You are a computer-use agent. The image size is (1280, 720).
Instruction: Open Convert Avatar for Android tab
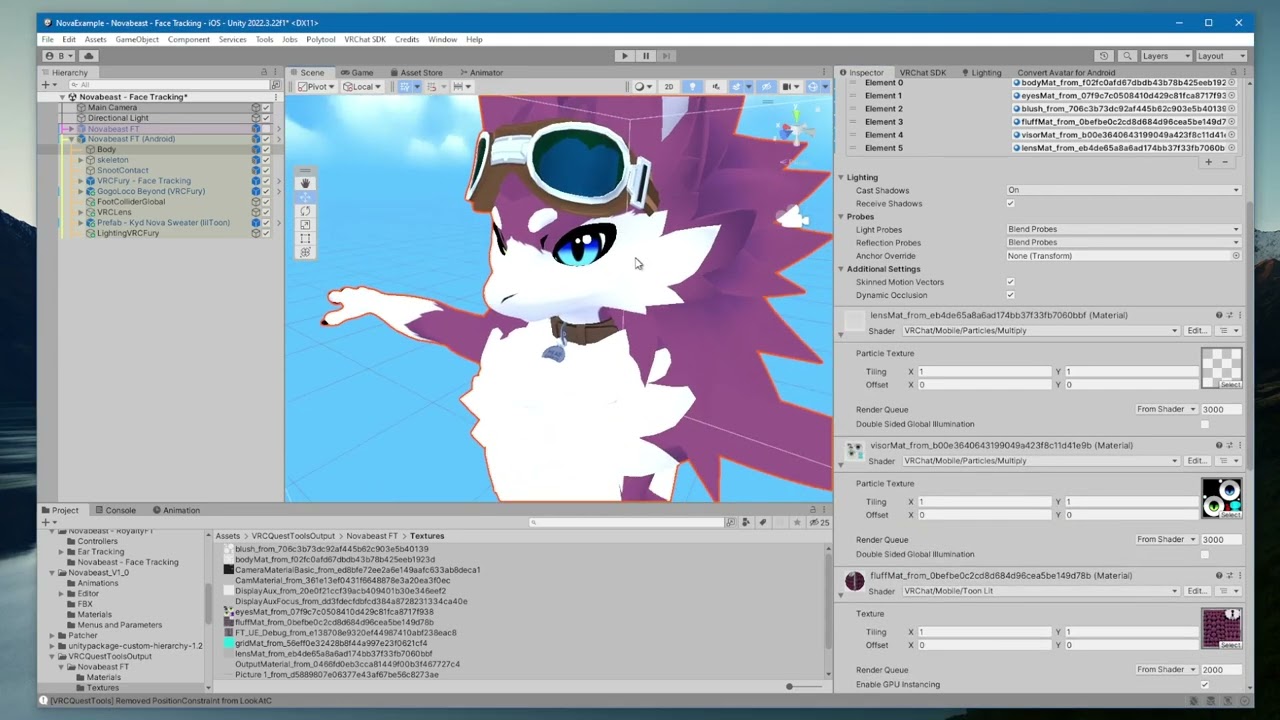pos(1066,73)
